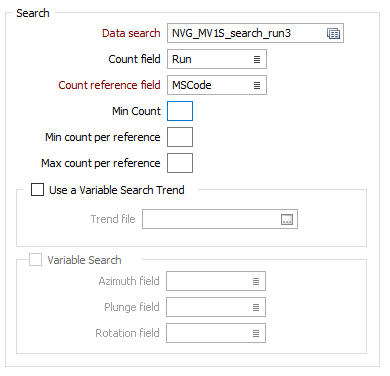Open the Count reference field list icon

point(257,85)
